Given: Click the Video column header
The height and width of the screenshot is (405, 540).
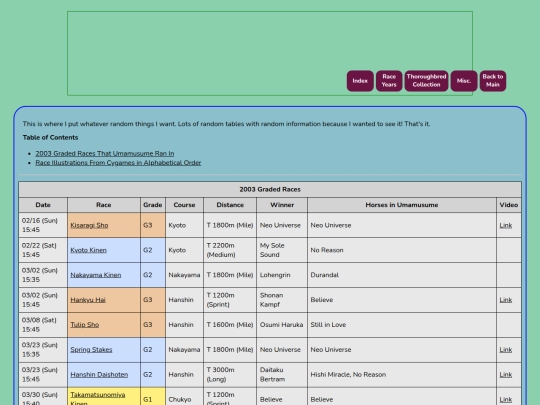Looking at the screenshot, I should [509, 205].
